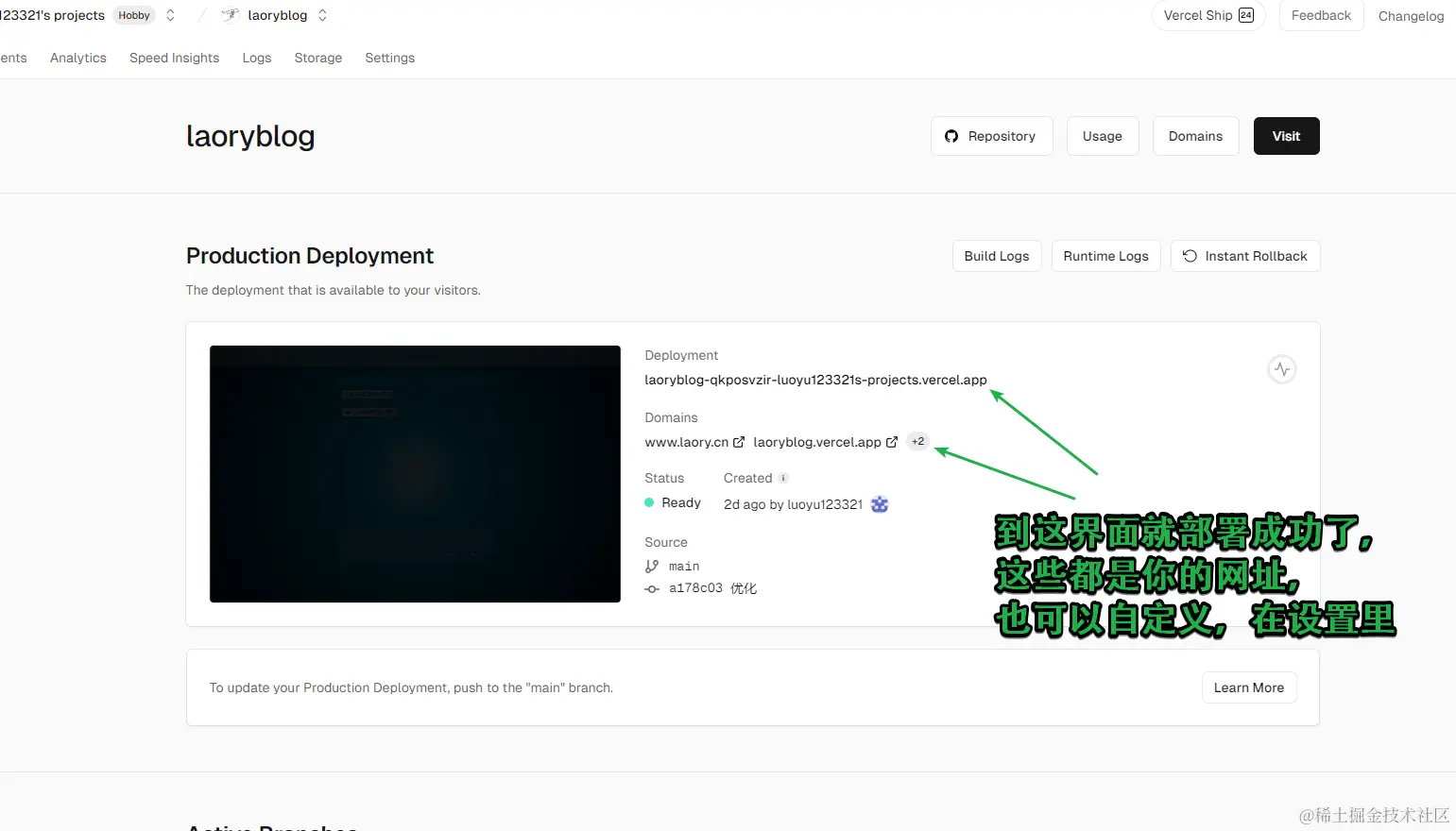Expand the +2 more domains badge
The image size is (1456, 831).
click(917, 441)
